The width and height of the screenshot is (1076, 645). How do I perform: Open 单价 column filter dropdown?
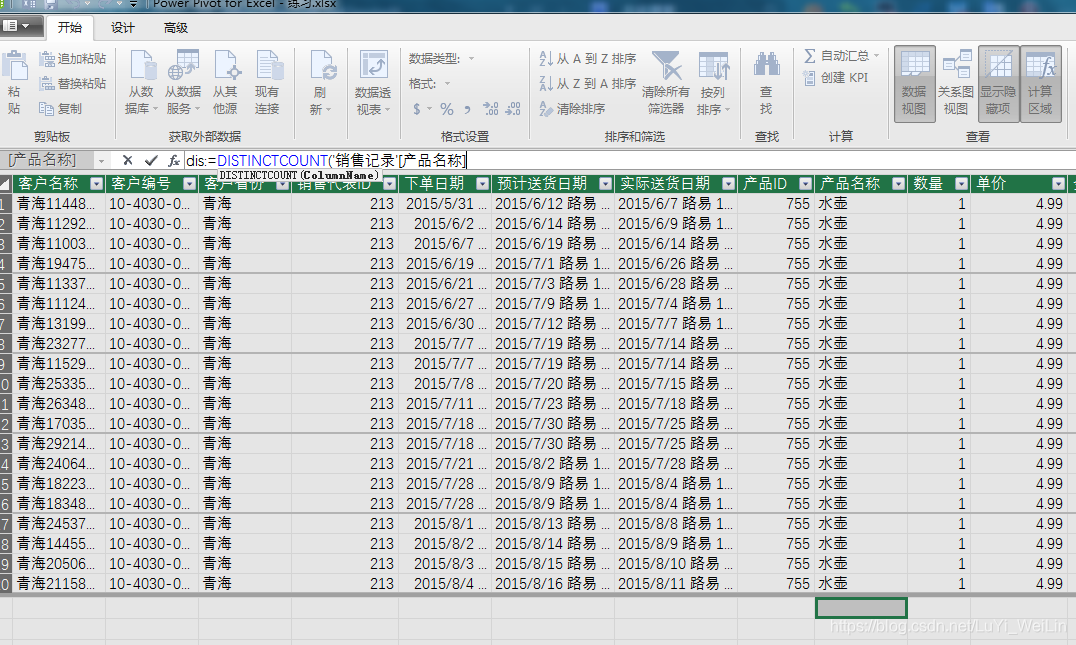click(x=1059, y=184)
